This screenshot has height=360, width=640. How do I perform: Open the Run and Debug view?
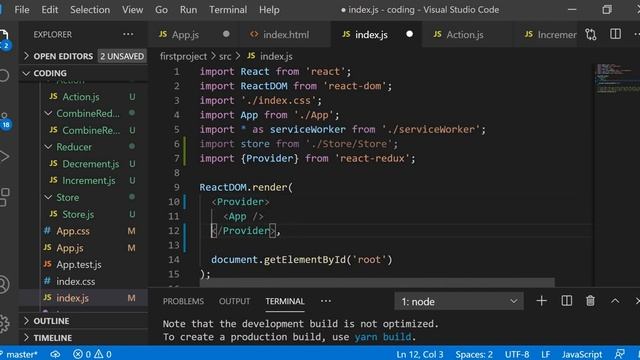(4, 156)
